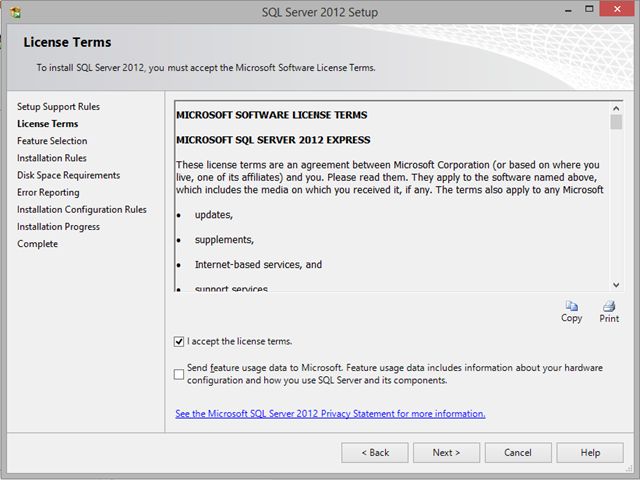
Task: Open Help for this setup page
Action: [590, 453]
